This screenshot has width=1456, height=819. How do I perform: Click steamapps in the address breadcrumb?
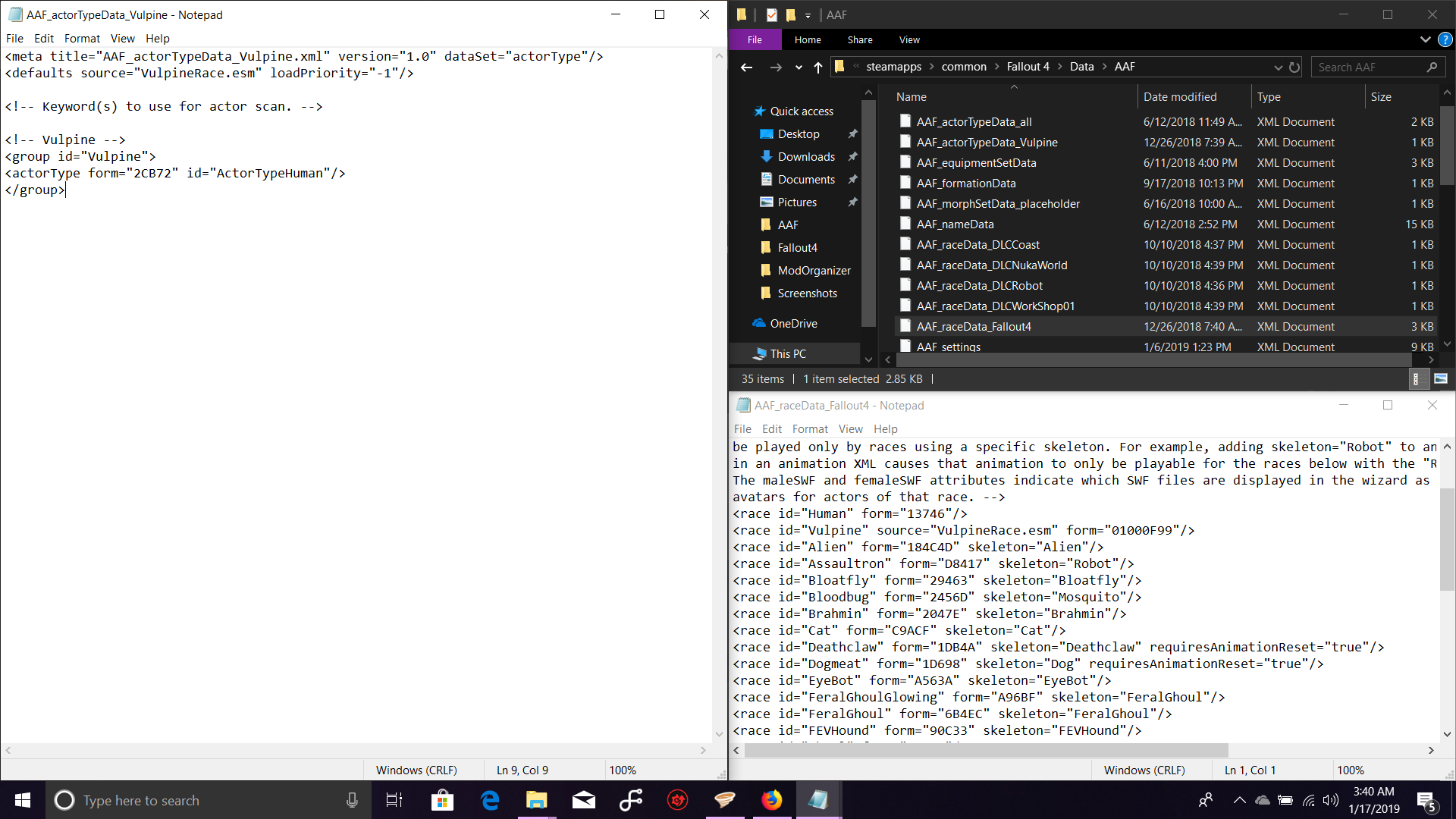893,67
